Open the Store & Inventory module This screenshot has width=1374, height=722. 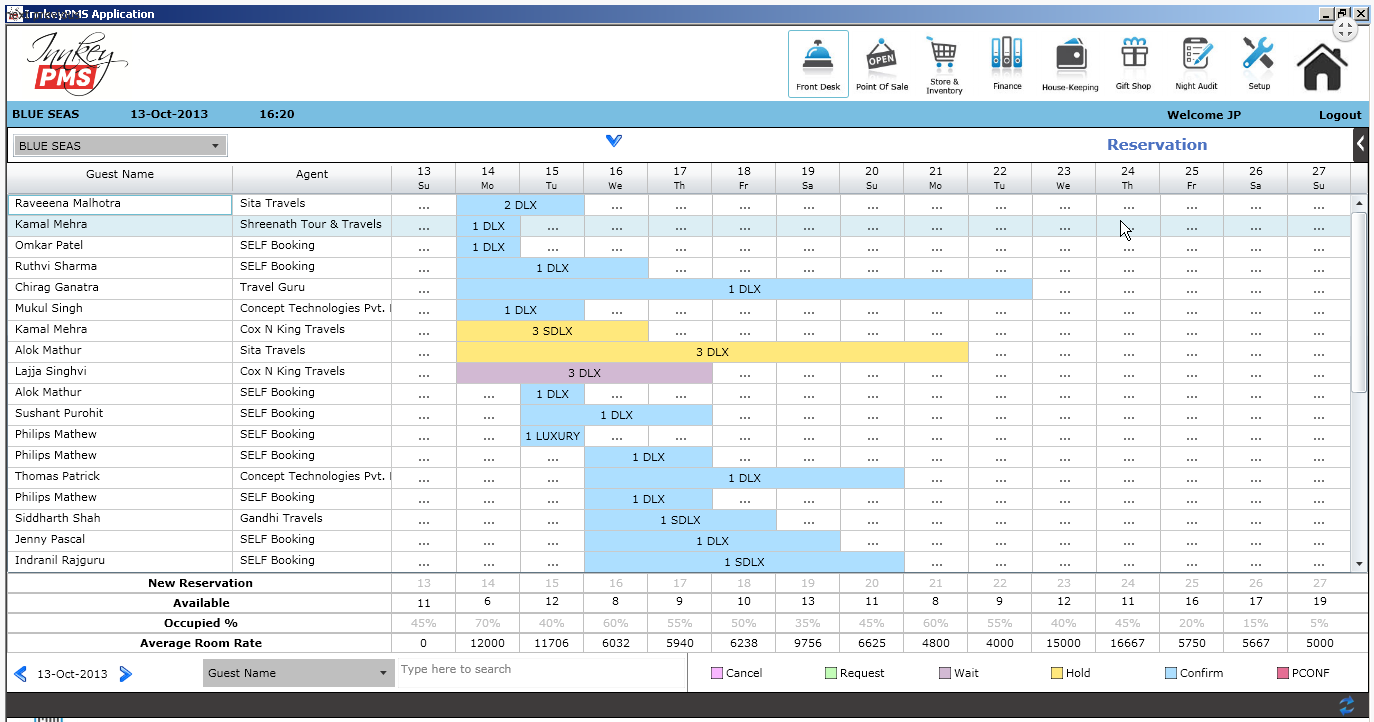[943, 60]
